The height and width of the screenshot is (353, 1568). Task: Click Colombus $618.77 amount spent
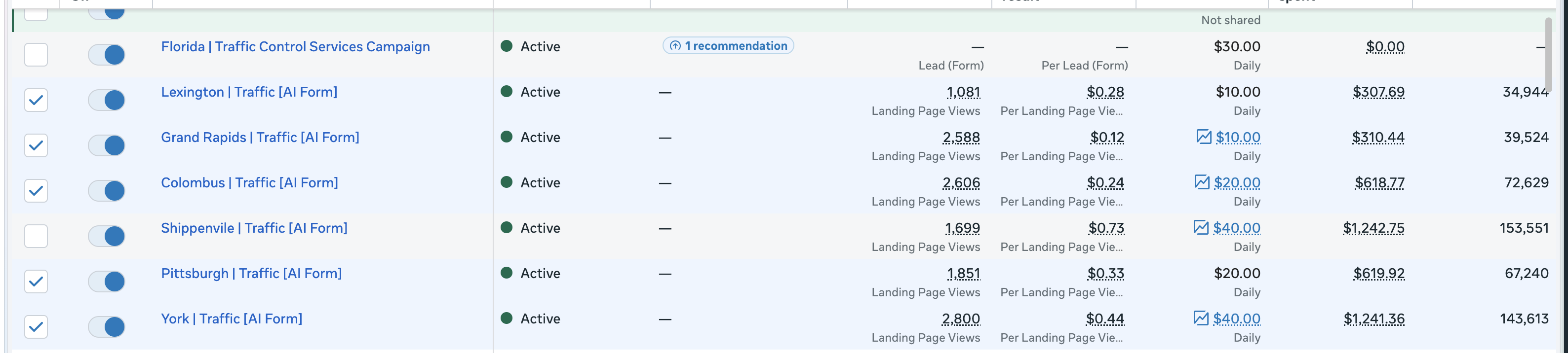[x=1380, y=183]
